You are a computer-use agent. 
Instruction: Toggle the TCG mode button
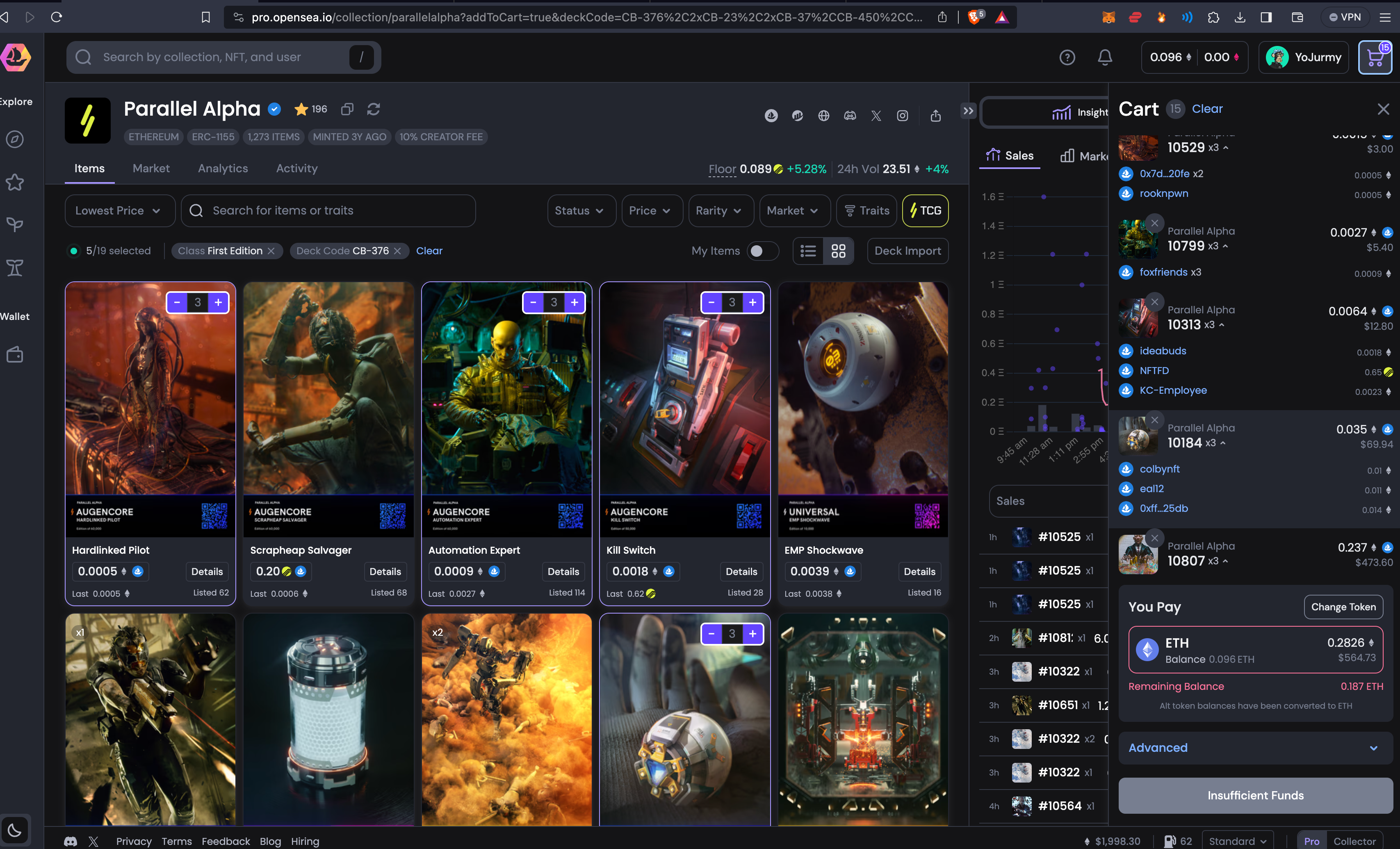(x=925, y=210)
